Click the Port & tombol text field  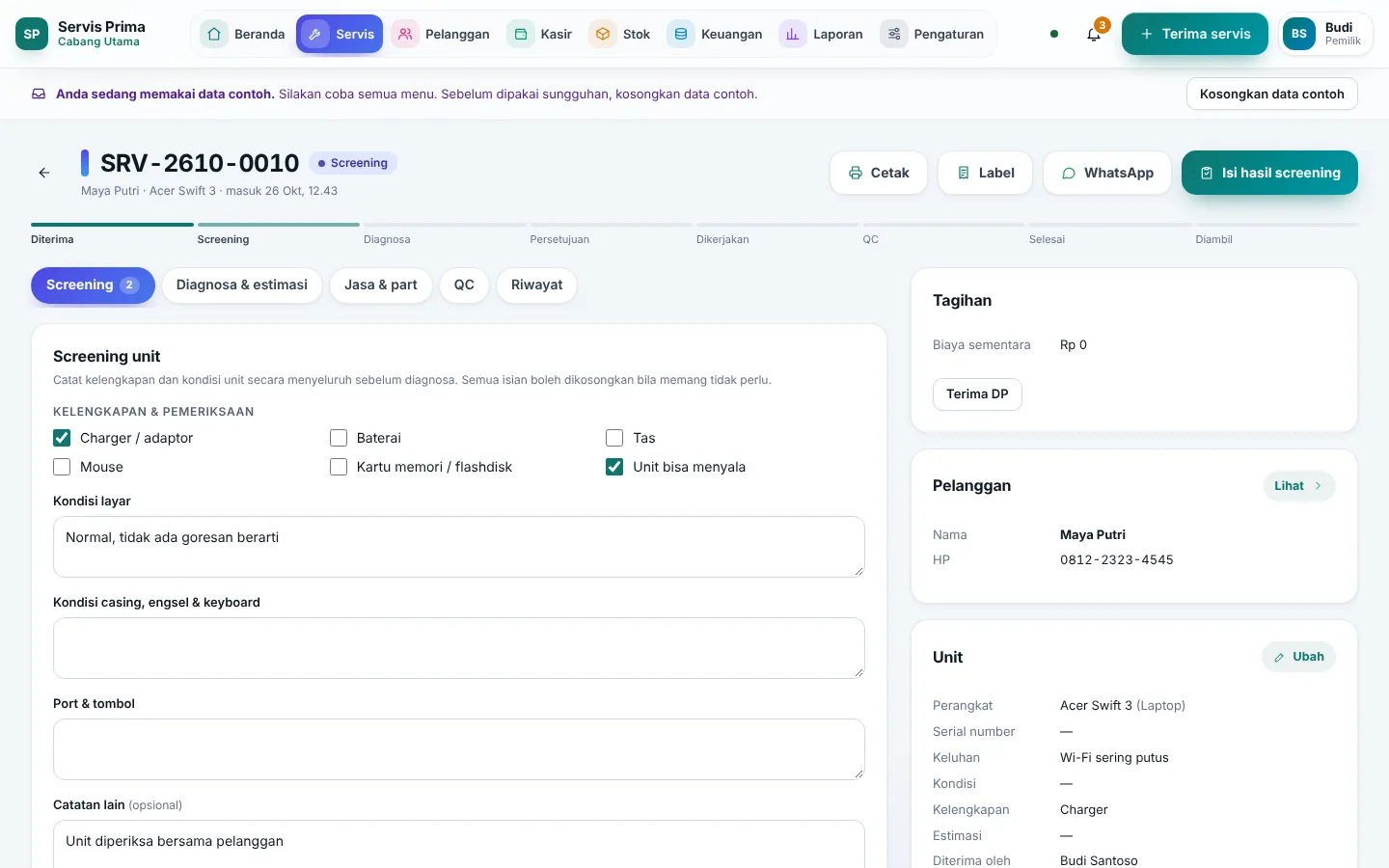point(459,749)
